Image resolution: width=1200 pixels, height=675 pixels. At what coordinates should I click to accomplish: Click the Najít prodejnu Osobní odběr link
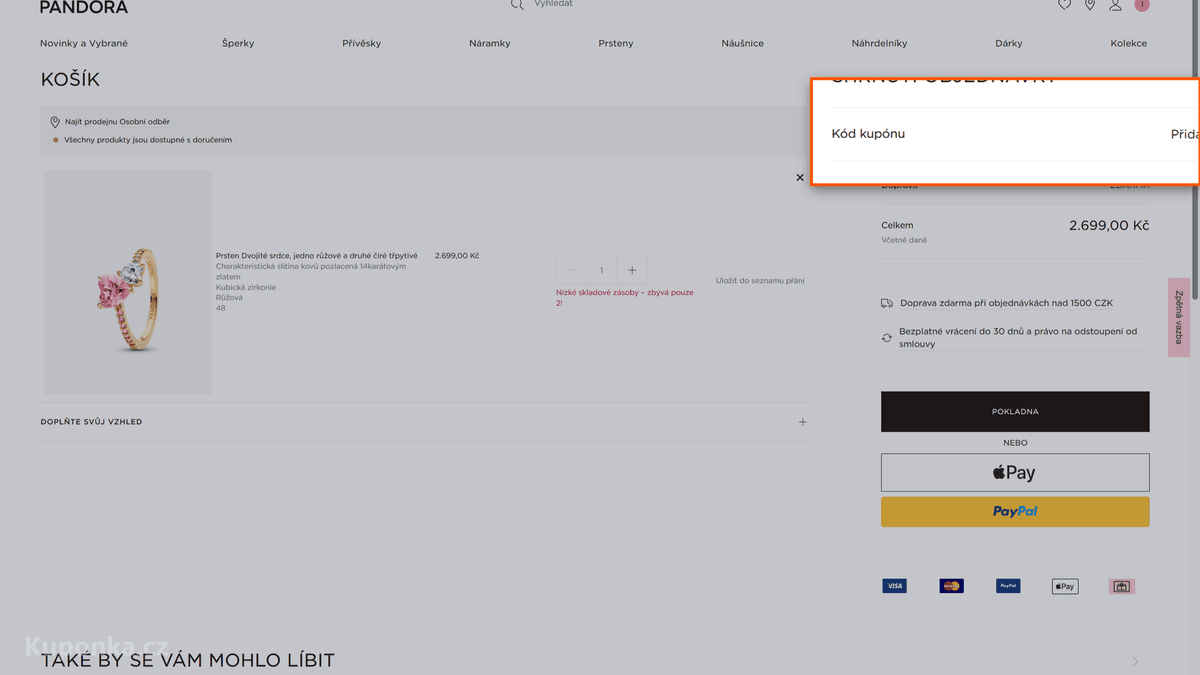tap(117, 122)
